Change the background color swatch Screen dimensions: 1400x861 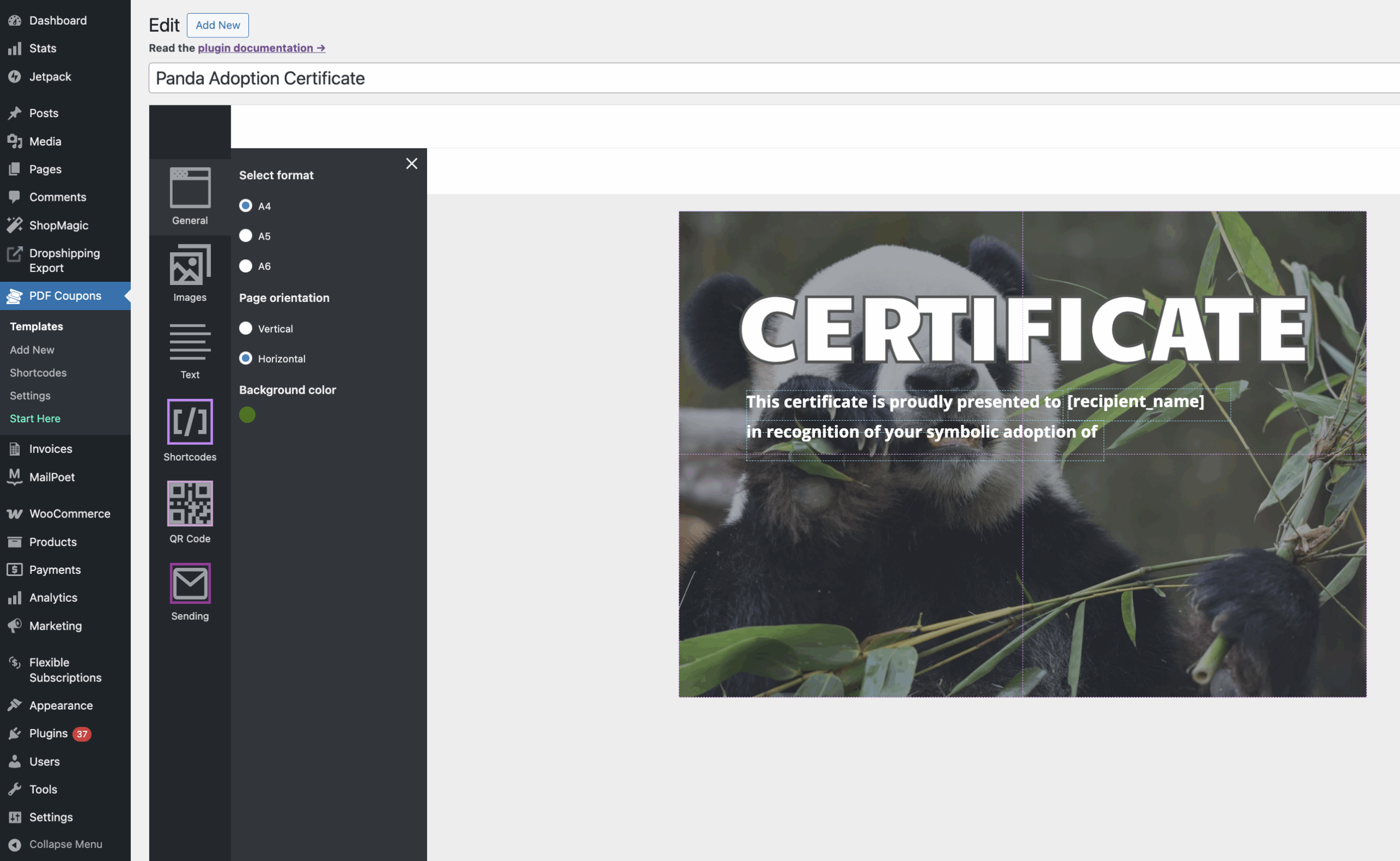247,415
